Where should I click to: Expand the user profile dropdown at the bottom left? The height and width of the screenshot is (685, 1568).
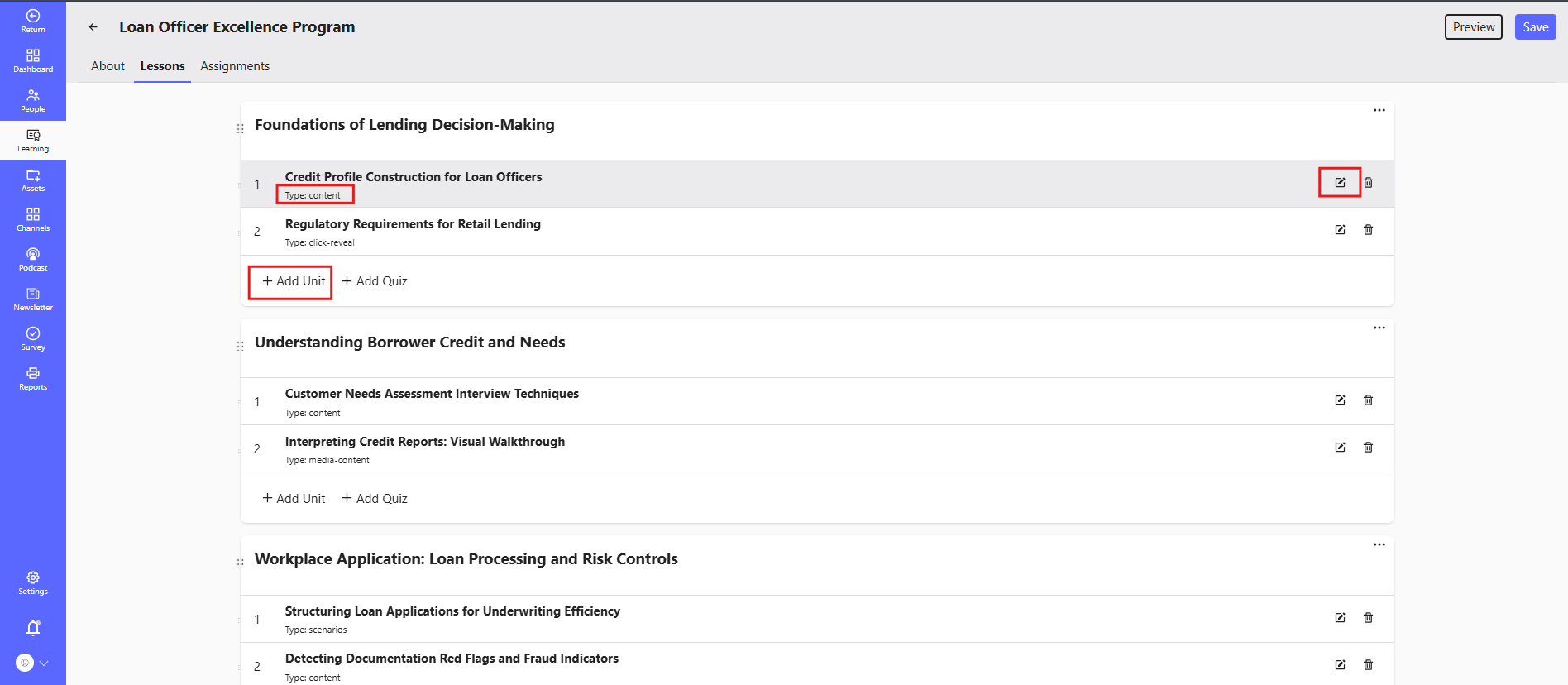(44, 663)
